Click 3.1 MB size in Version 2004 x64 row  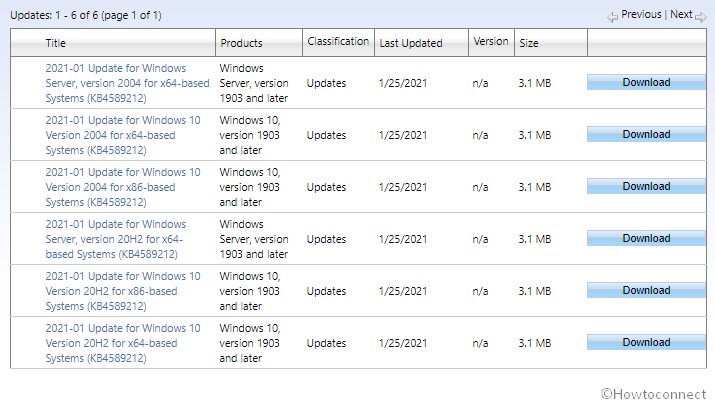pos(534,135)
